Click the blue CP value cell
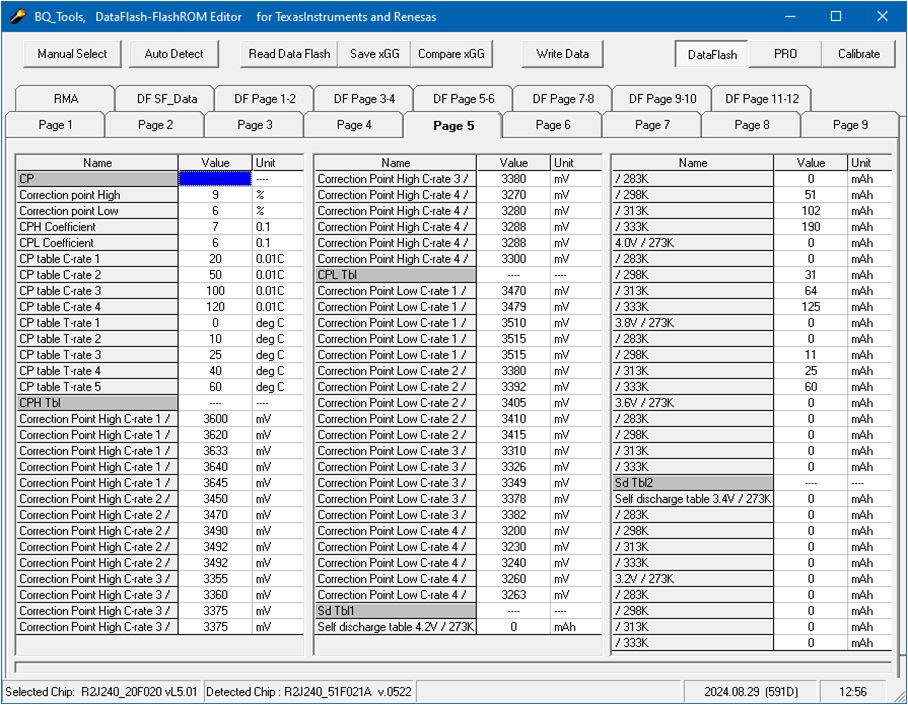The height and width of the screenshot is (705, 908). [x=215, y=178]
